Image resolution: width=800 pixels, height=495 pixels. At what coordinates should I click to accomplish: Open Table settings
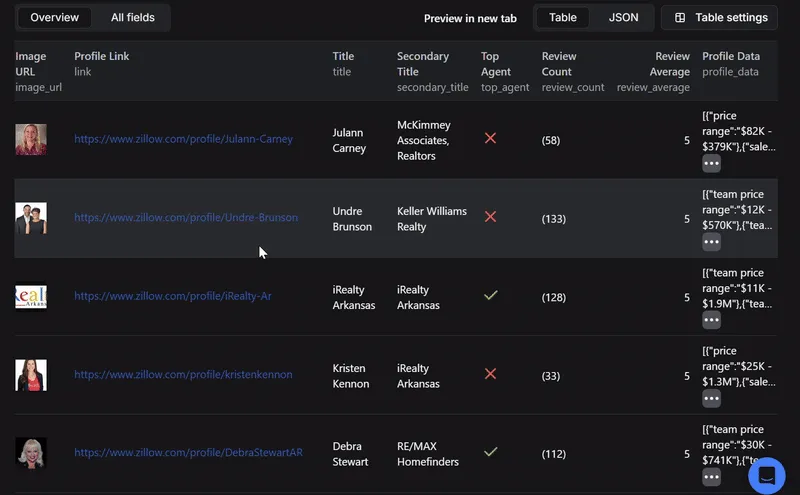point(719,18)
